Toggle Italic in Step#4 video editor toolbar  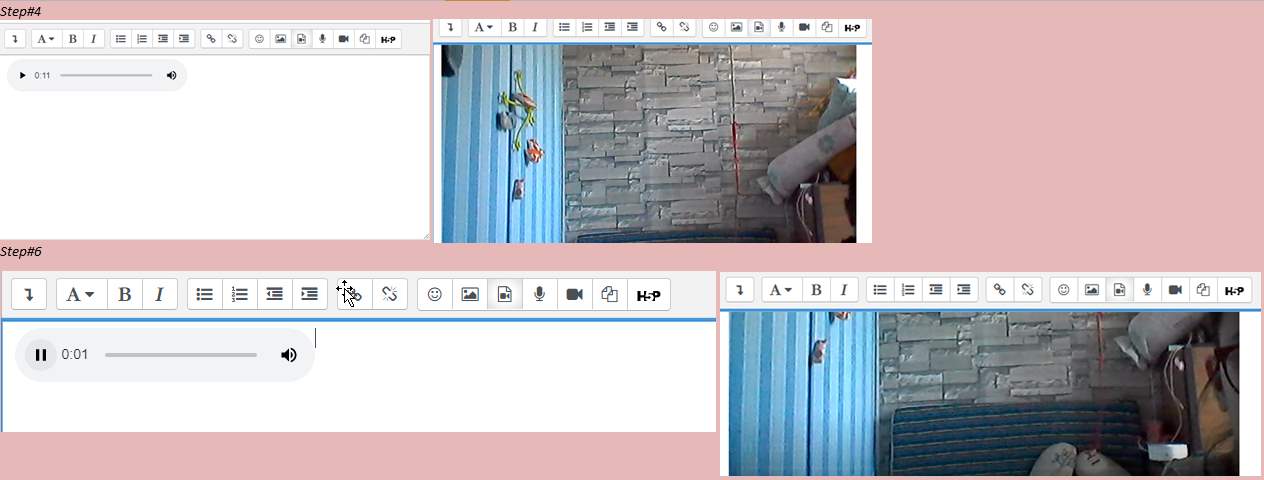[536, 27]
